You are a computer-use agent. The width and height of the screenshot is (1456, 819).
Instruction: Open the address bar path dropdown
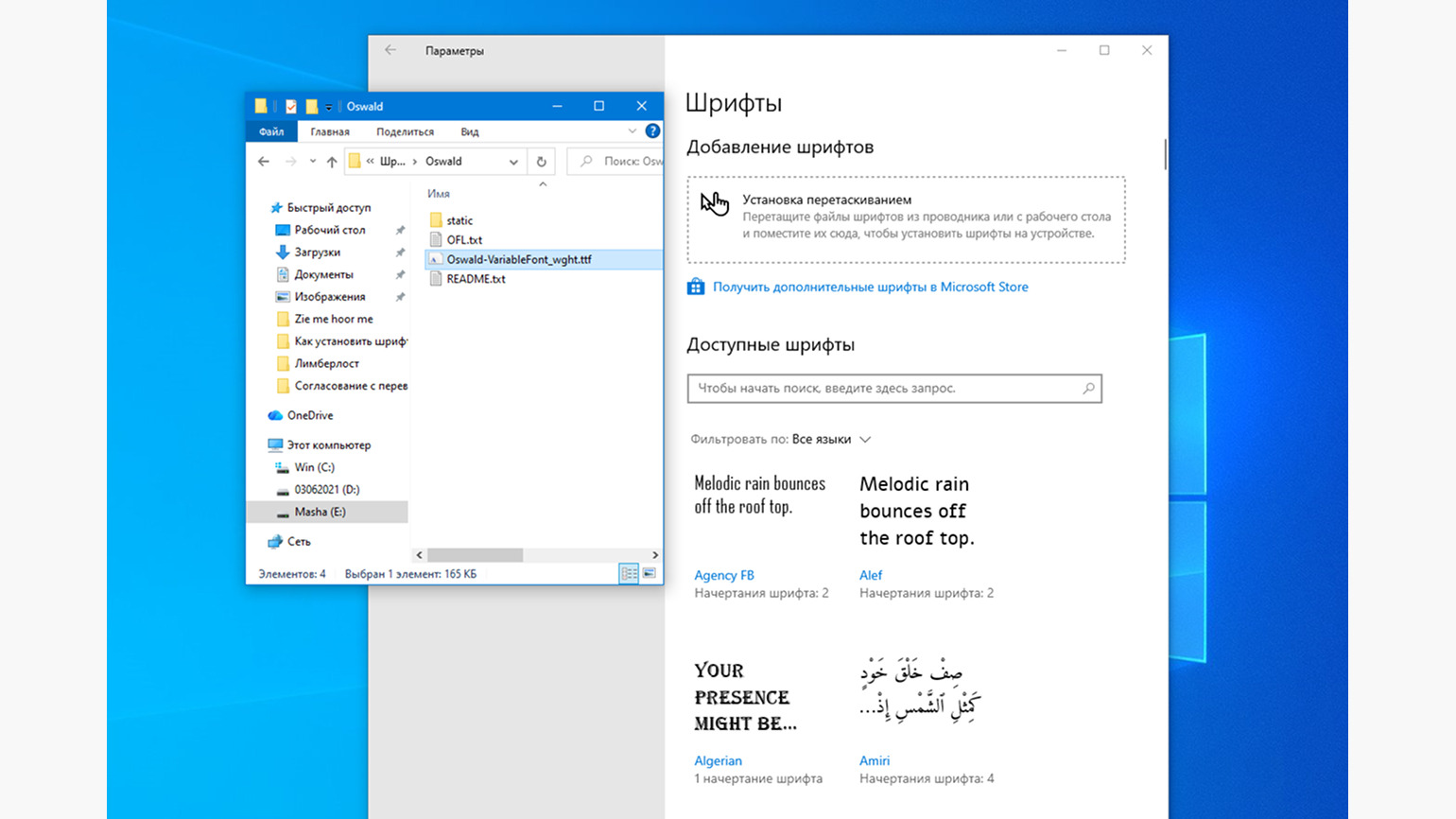(513, 161)
